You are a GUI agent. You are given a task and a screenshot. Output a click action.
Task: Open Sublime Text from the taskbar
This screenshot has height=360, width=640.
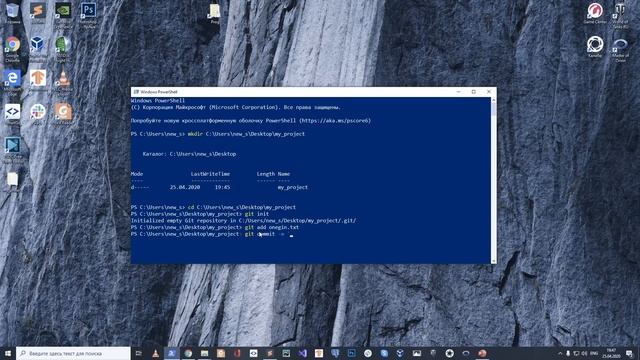(x=270, y=353)
